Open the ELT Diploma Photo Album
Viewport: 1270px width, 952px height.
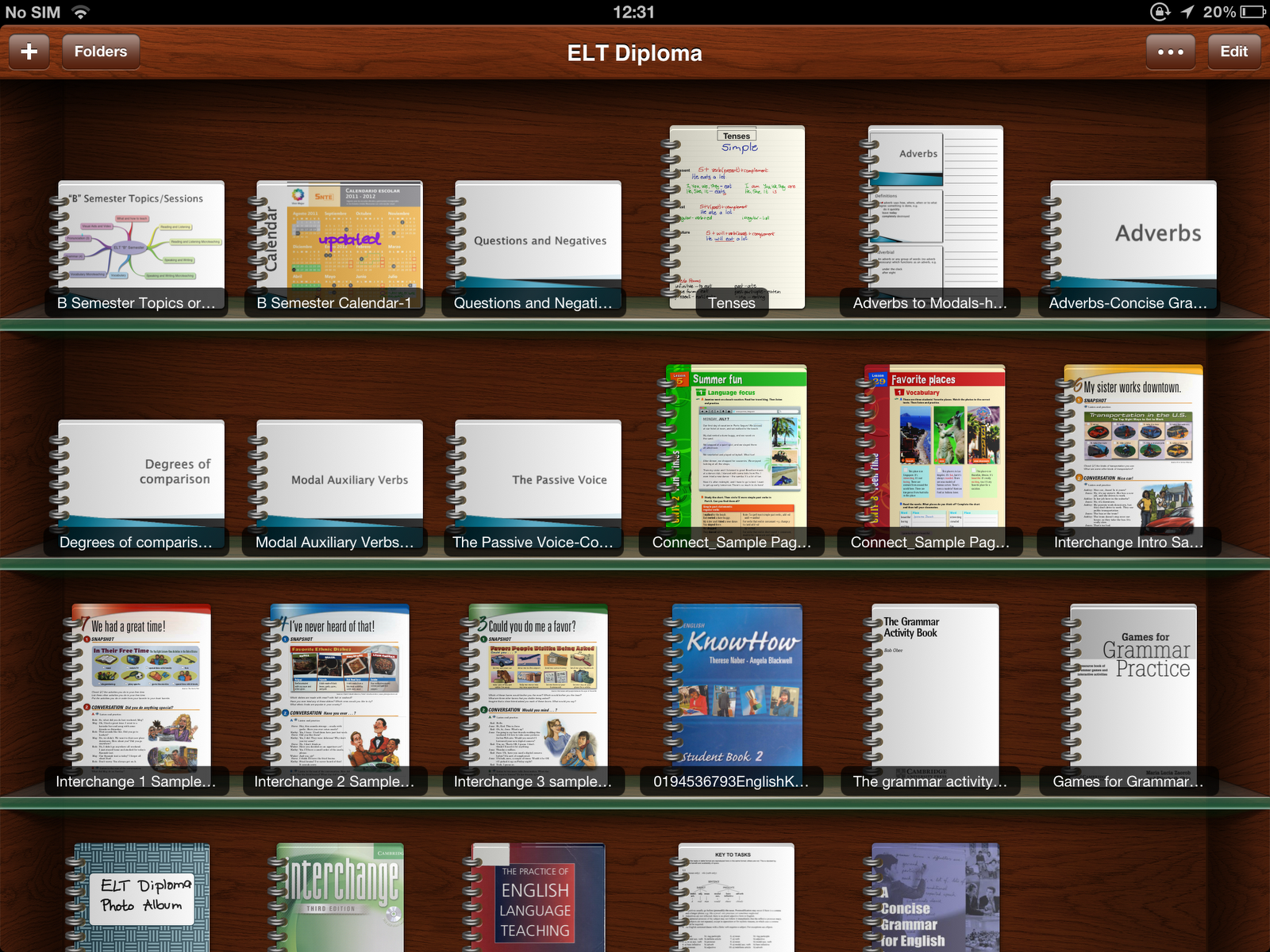pos(141,896)
